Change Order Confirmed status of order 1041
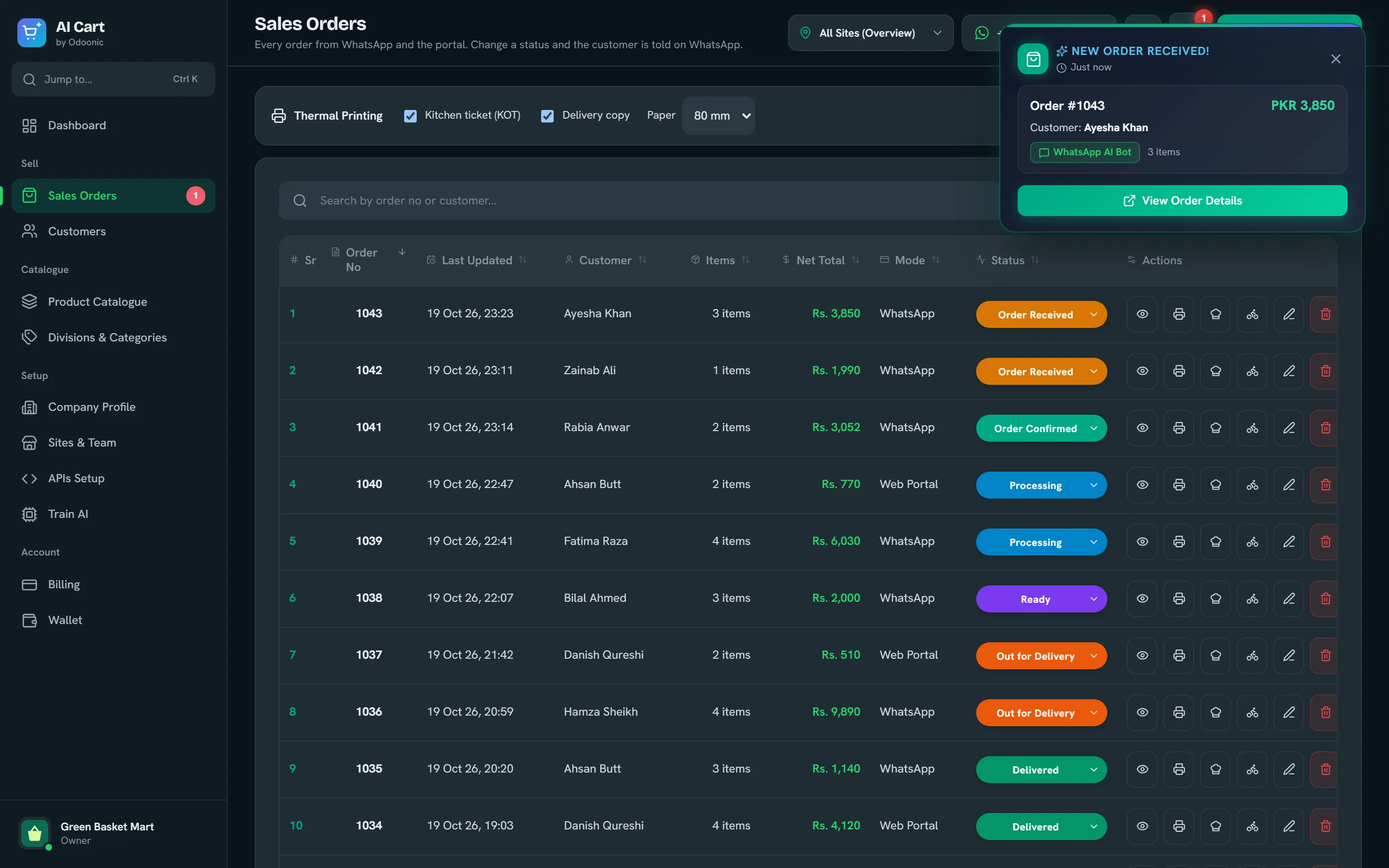The width and height of the screenshot is (1389, 868). point(1041,428)
